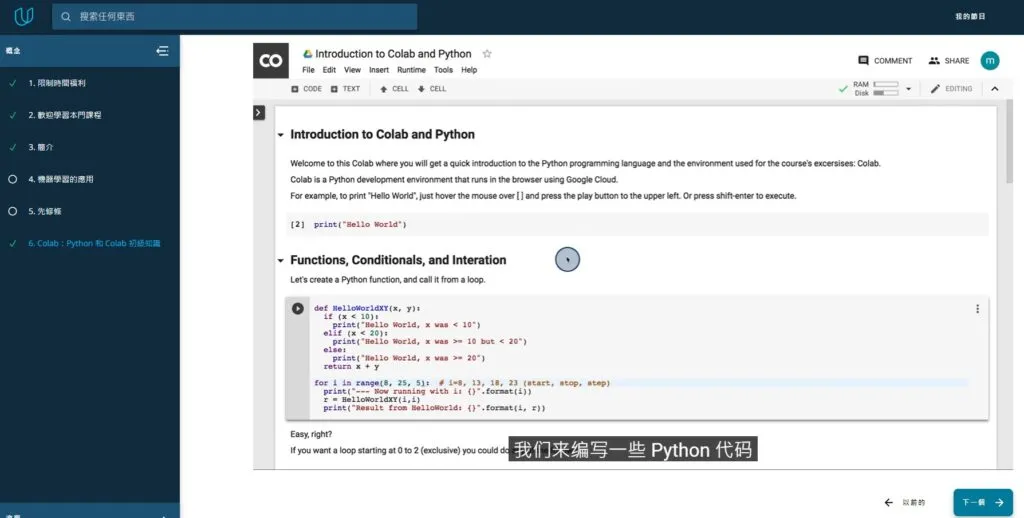
Task: Open the File menu
Action: click(x=308, y=70)
